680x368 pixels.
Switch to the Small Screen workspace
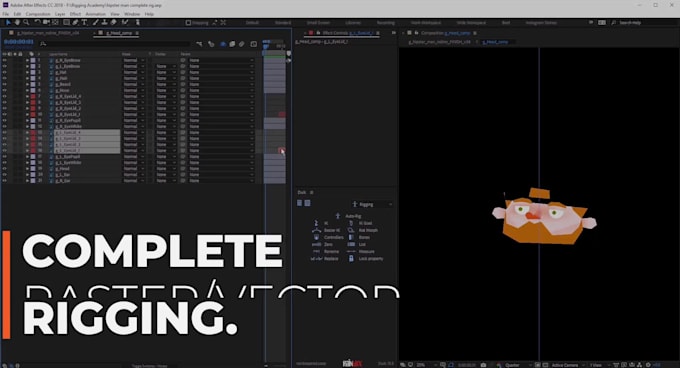coord(318,23)
